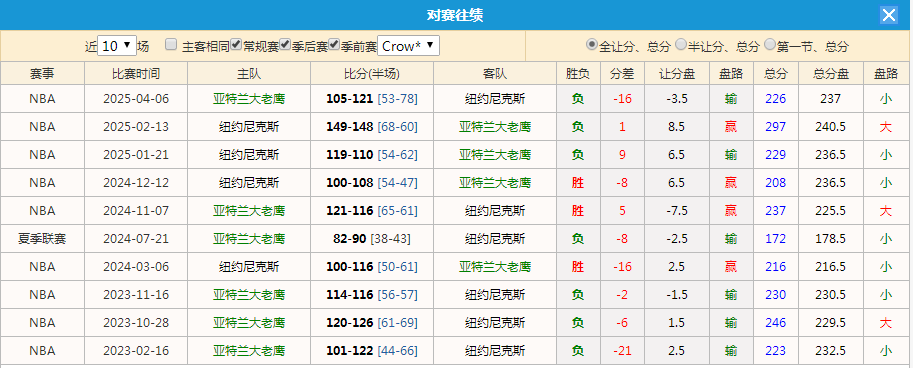The image size is (913, 368).
Task: Open 亚特兰大老鹰 home team on 2024-11-07 row
Action: pyautogui.click(x=249, y=211)
